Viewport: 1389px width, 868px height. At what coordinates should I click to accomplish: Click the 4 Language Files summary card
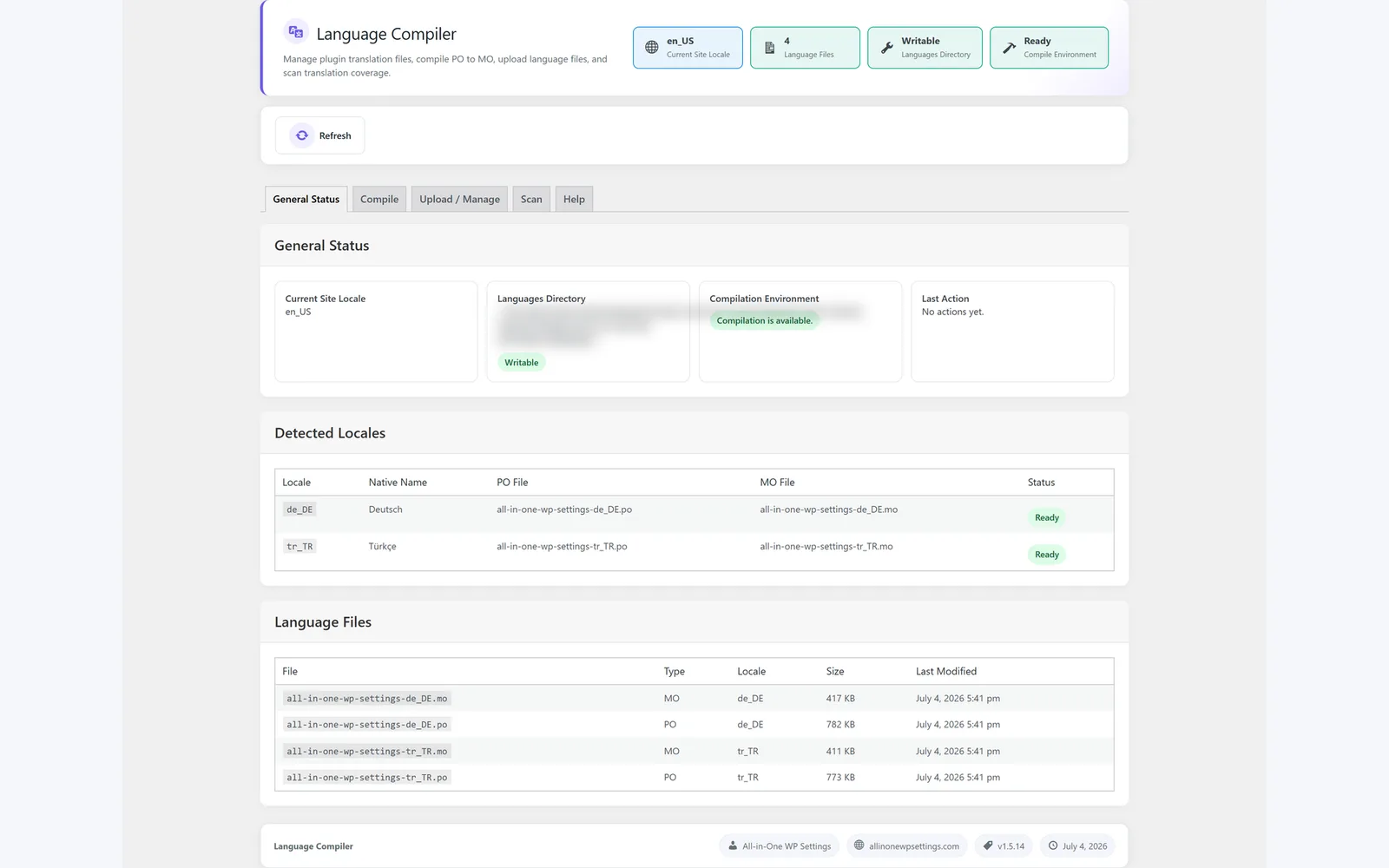pyautogui.click(x=805, y=48)
